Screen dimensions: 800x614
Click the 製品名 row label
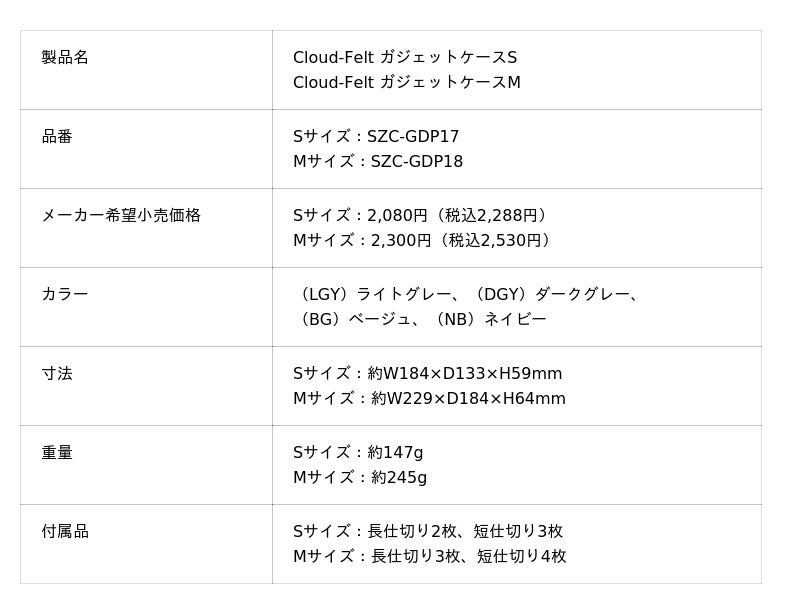[x=65, y=57]
